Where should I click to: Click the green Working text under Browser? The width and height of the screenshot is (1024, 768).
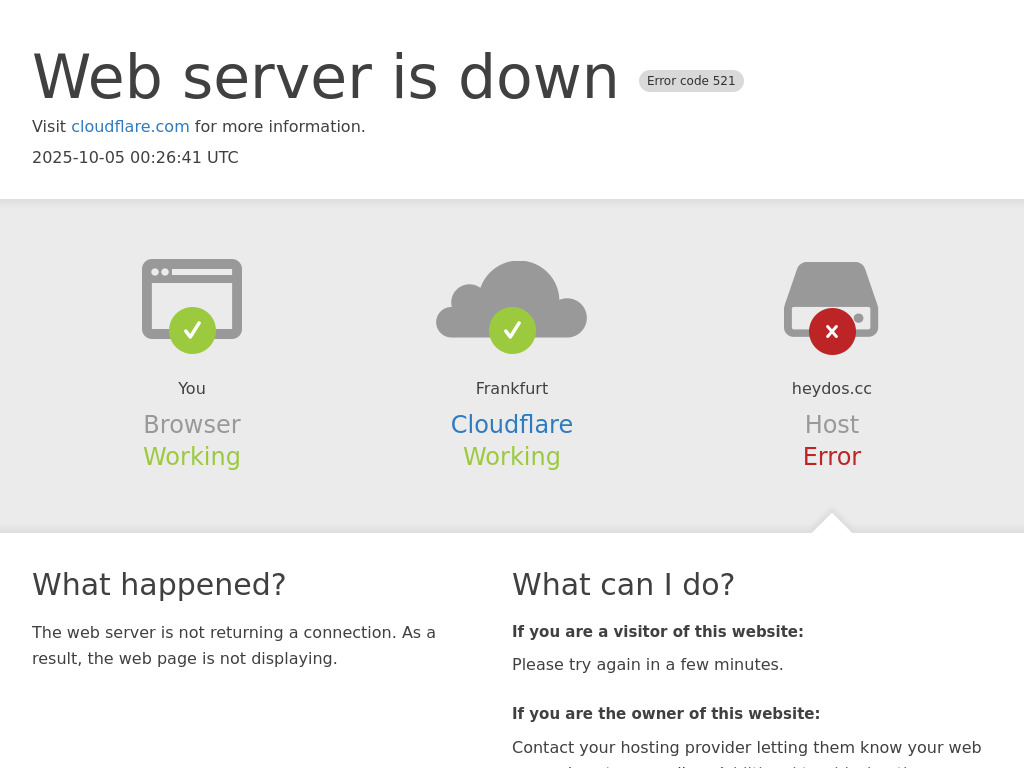tap(192, 457)
